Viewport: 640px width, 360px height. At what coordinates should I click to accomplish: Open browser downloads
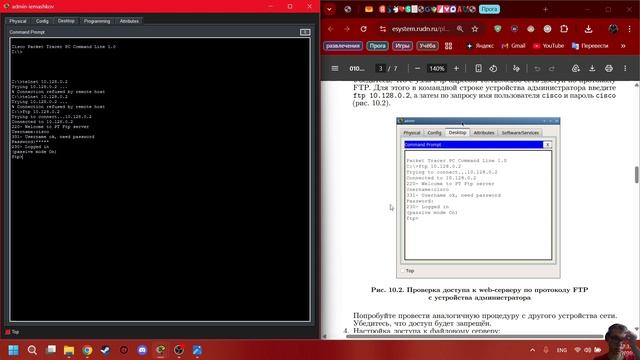tap(588, 29)
